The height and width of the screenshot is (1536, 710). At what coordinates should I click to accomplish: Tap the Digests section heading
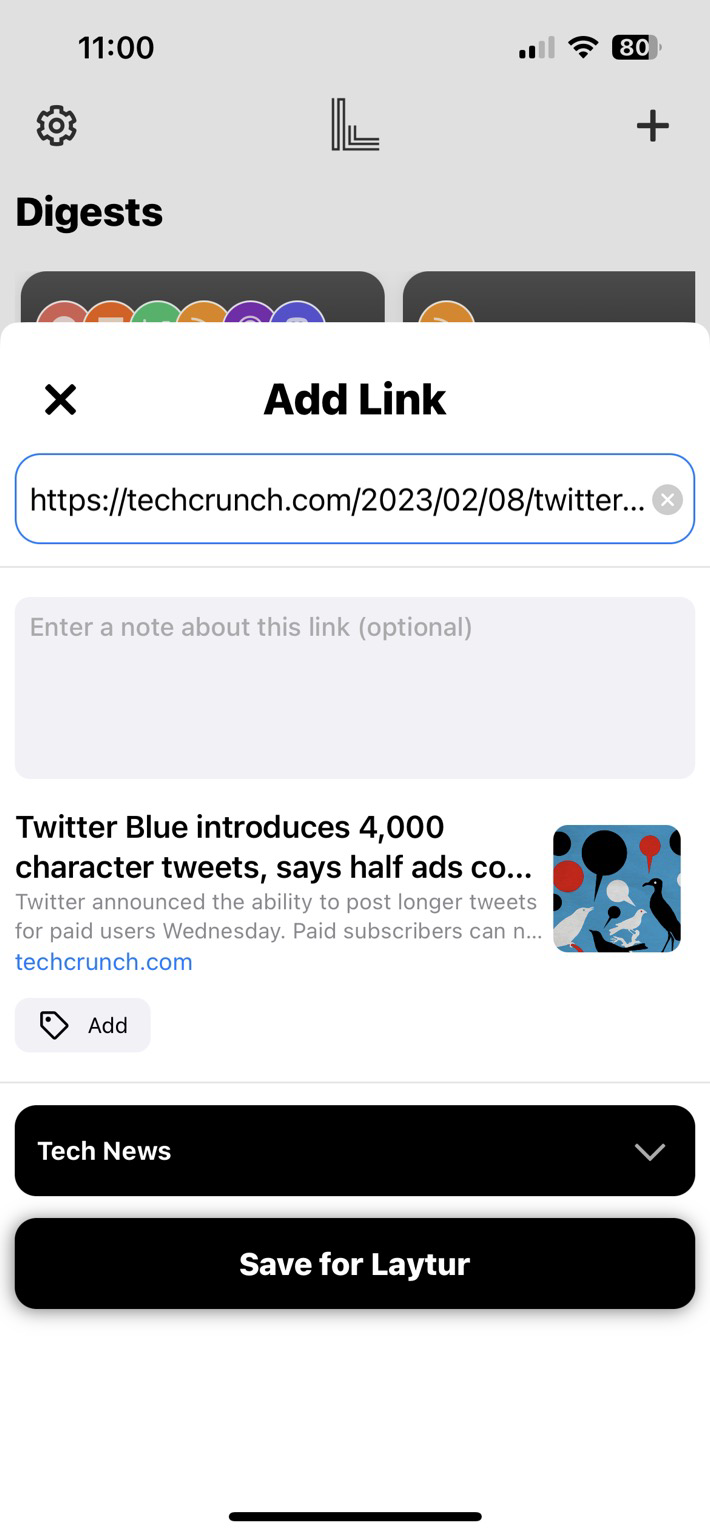tap(89, 212)
